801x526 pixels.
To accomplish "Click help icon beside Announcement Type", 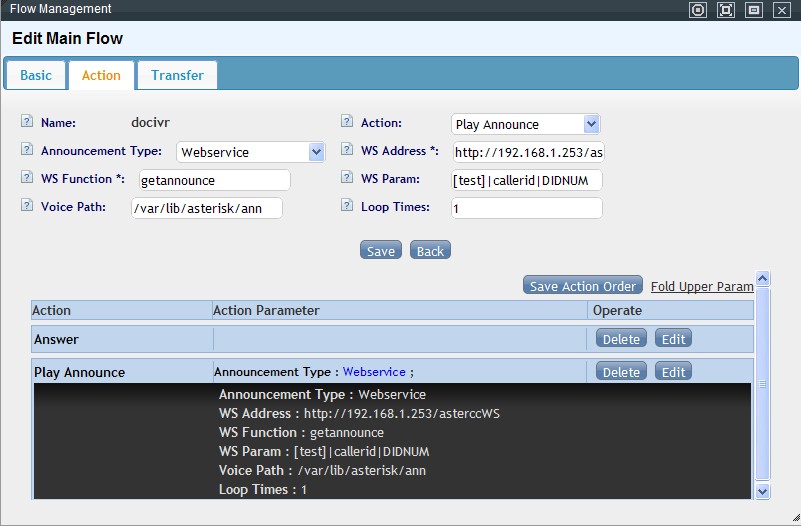I will (x=26, y=150).
